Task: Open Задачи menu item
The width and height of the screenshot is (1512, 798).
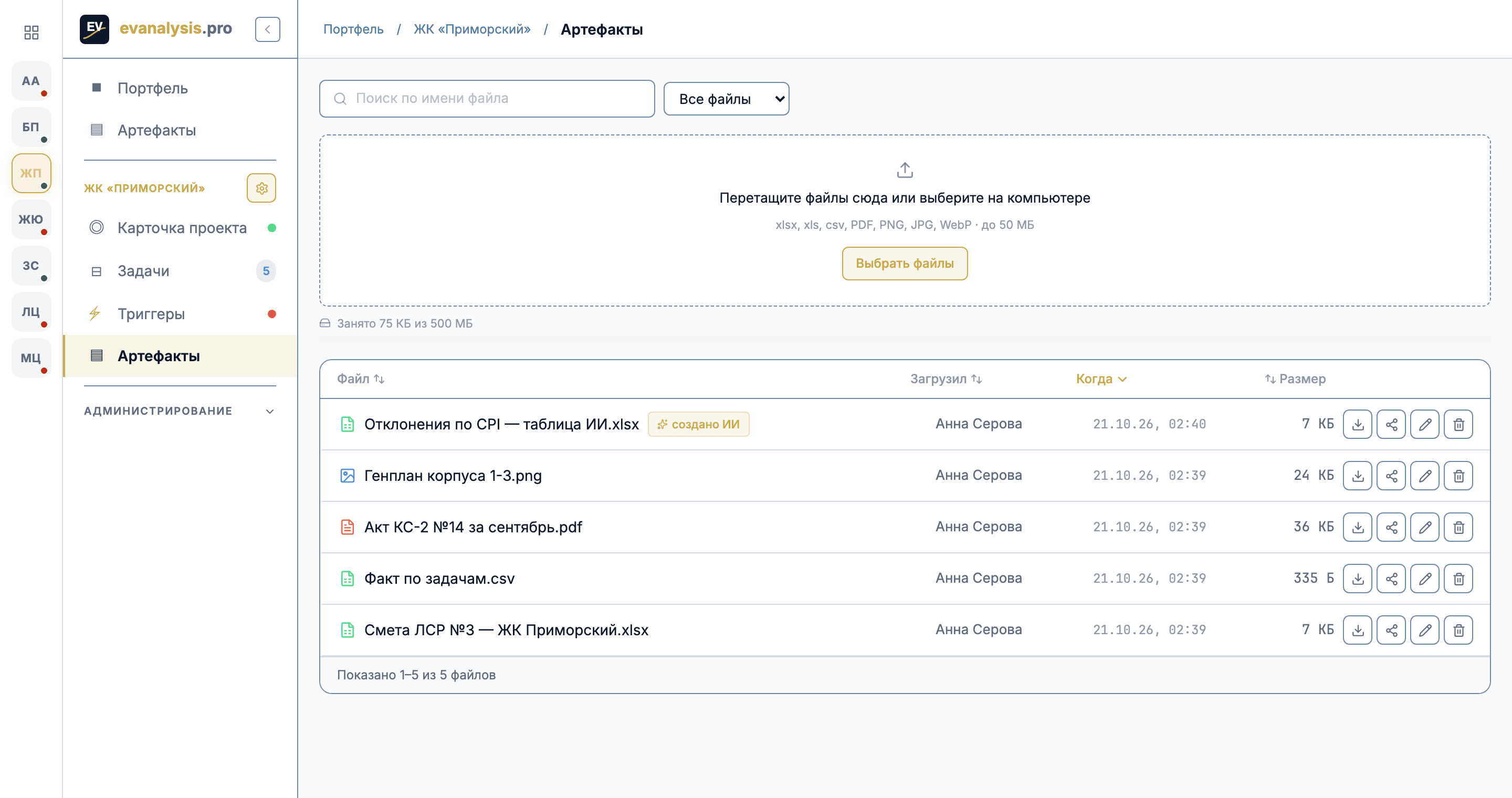Action: click(180, 271)
